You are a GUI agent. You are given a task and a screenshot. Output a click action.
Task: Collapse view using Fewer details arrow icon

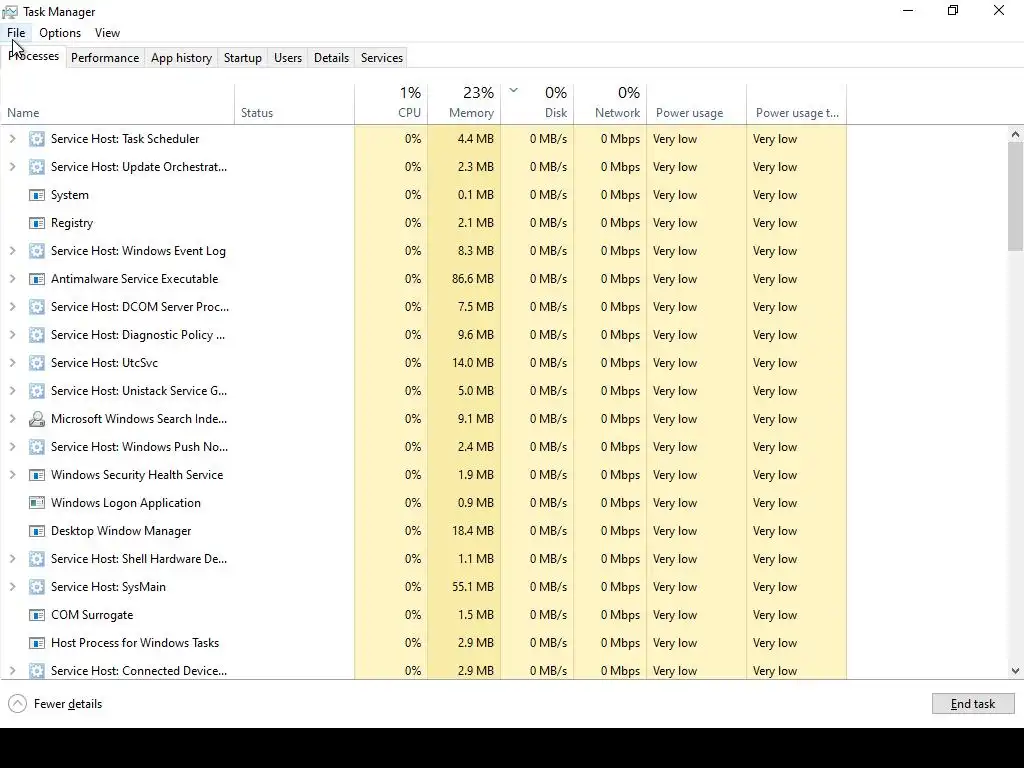point(18,703)
